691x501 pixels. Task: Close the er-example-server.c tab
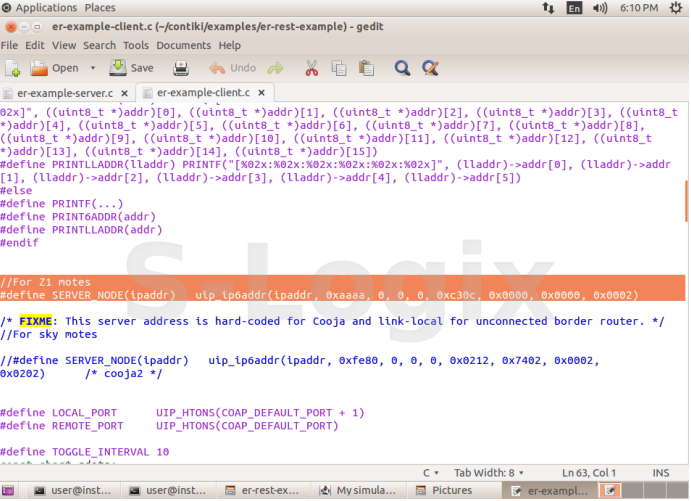(125, 93)
